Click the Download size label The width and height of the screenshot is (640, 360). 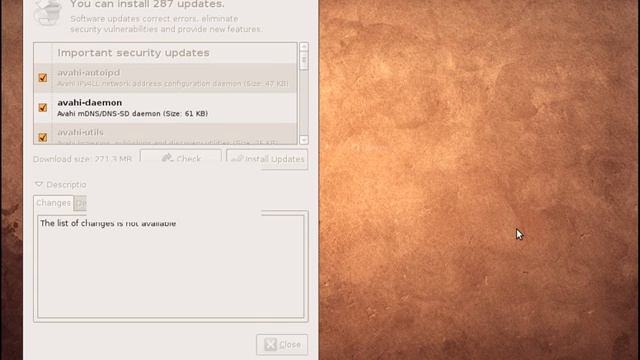tap(82, 159)
